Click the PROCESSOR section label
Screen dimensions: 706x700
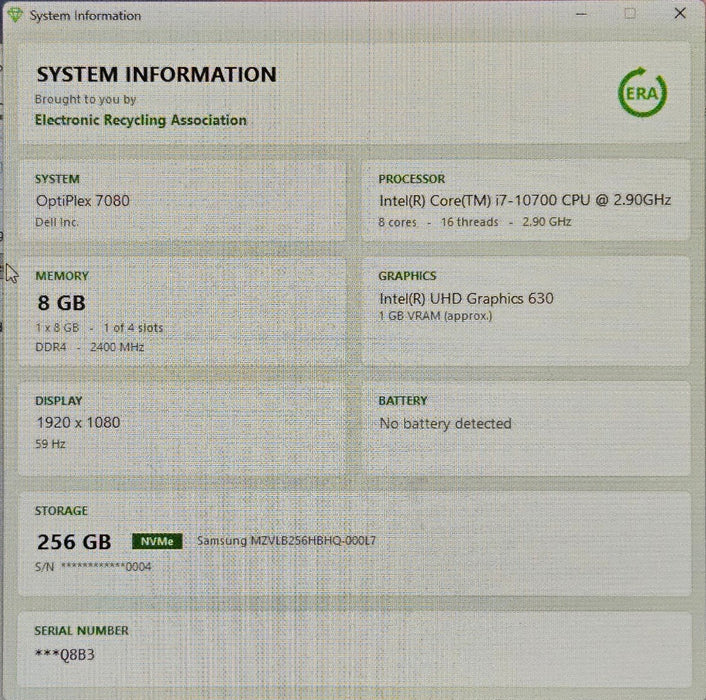pos(412,179)
